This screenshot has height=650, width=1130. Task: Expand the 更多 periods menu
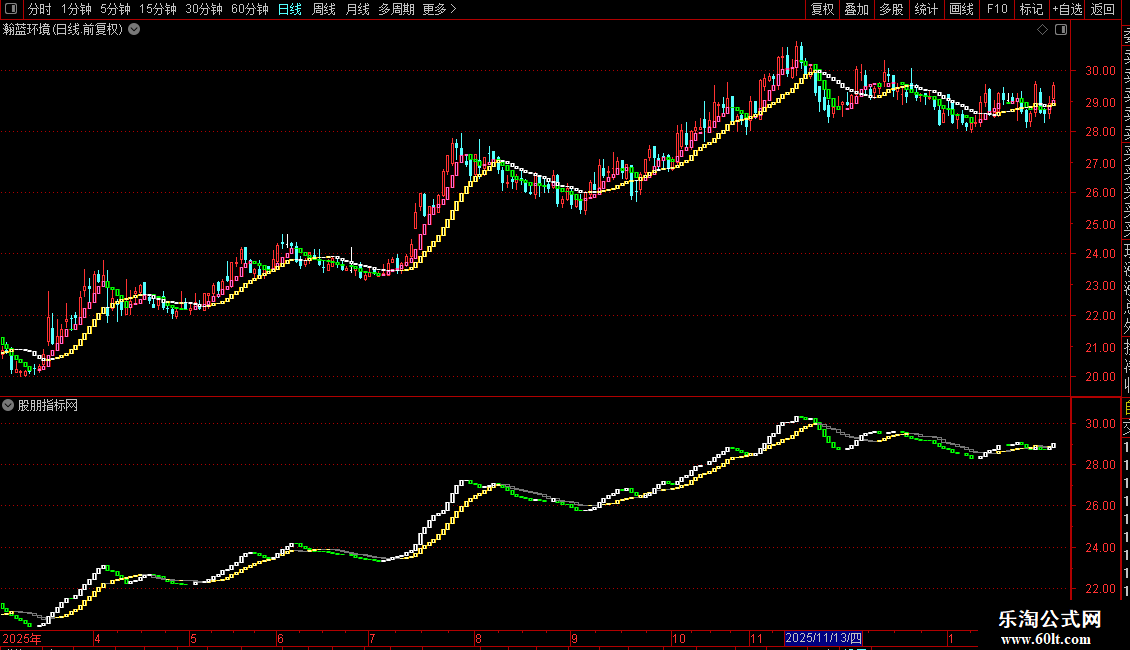tap(440, 9)
